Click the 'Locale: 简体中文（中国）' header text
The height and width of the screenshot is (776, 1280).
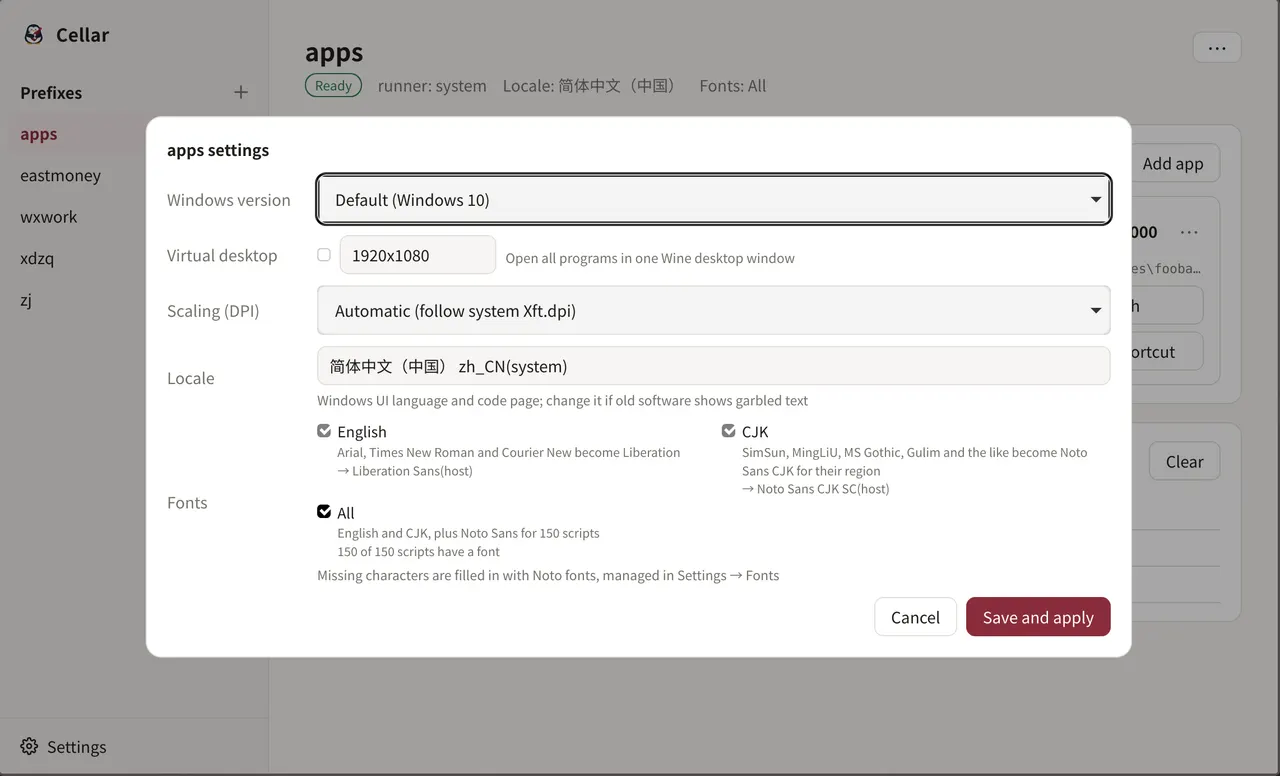coord(590,86)
